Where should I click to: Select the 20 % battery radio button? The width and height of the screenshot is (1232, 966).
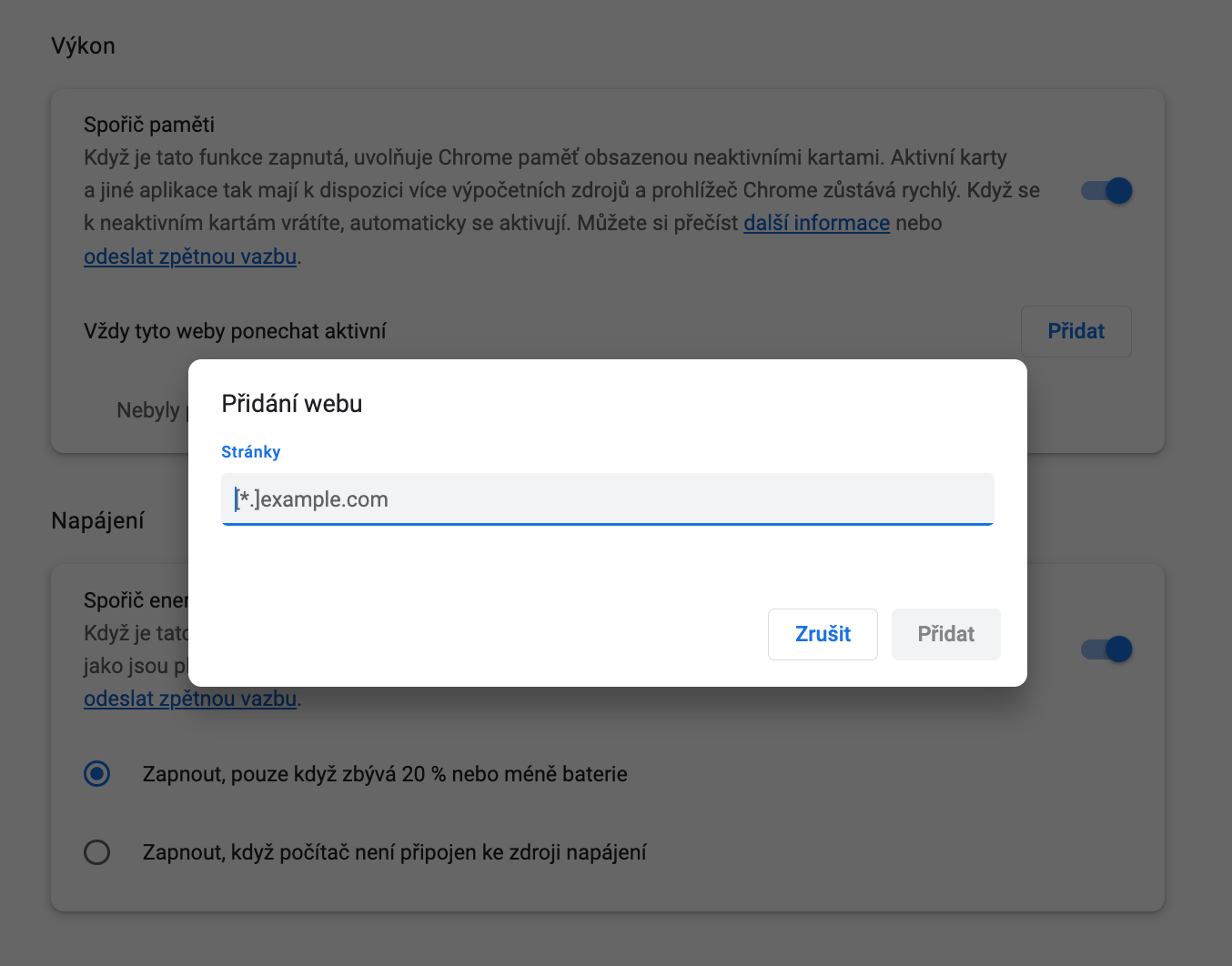tap(97, 774)
